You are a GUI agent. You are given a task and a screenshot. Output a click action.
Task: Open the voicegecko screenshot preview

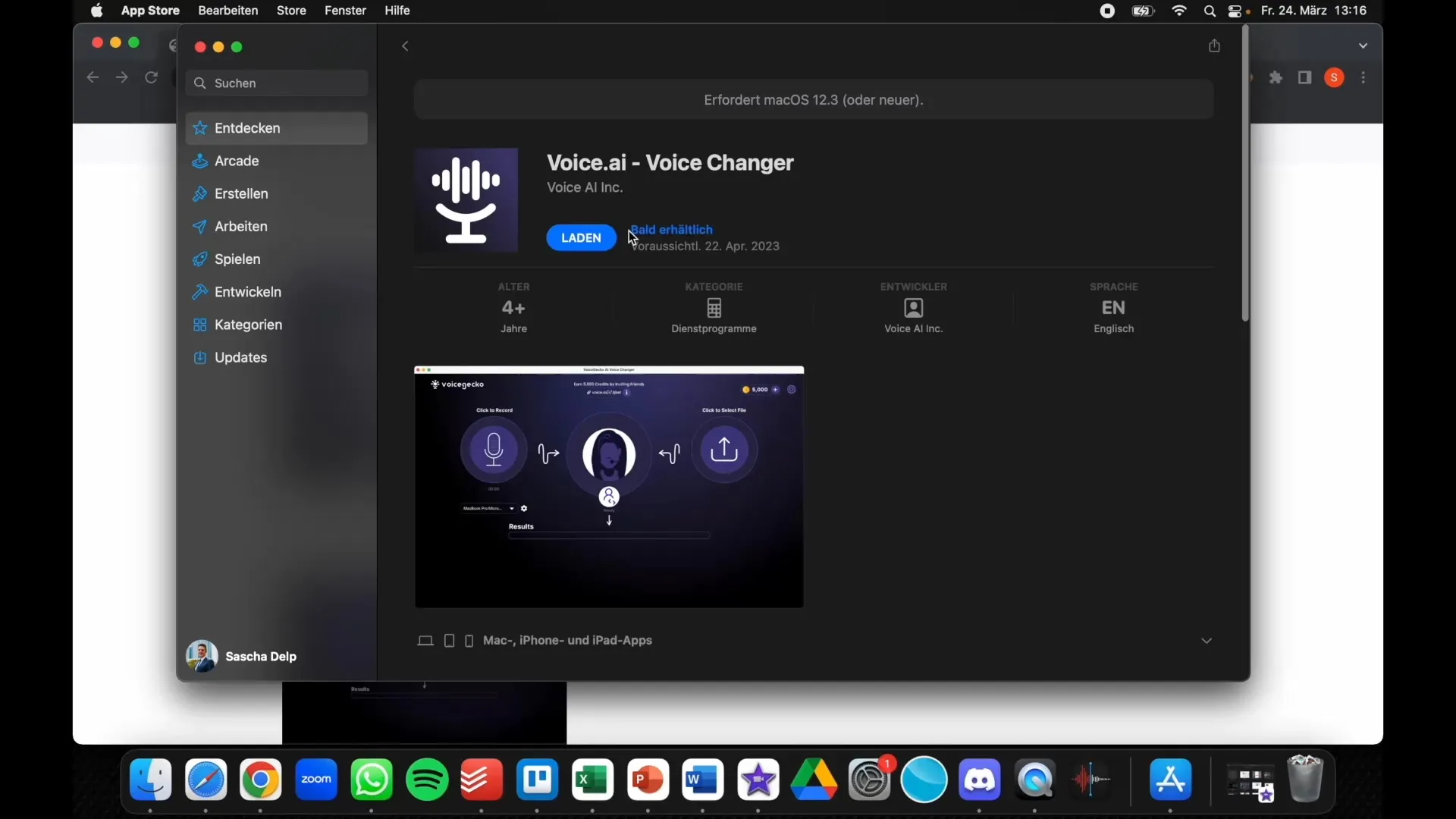(610, 487)
